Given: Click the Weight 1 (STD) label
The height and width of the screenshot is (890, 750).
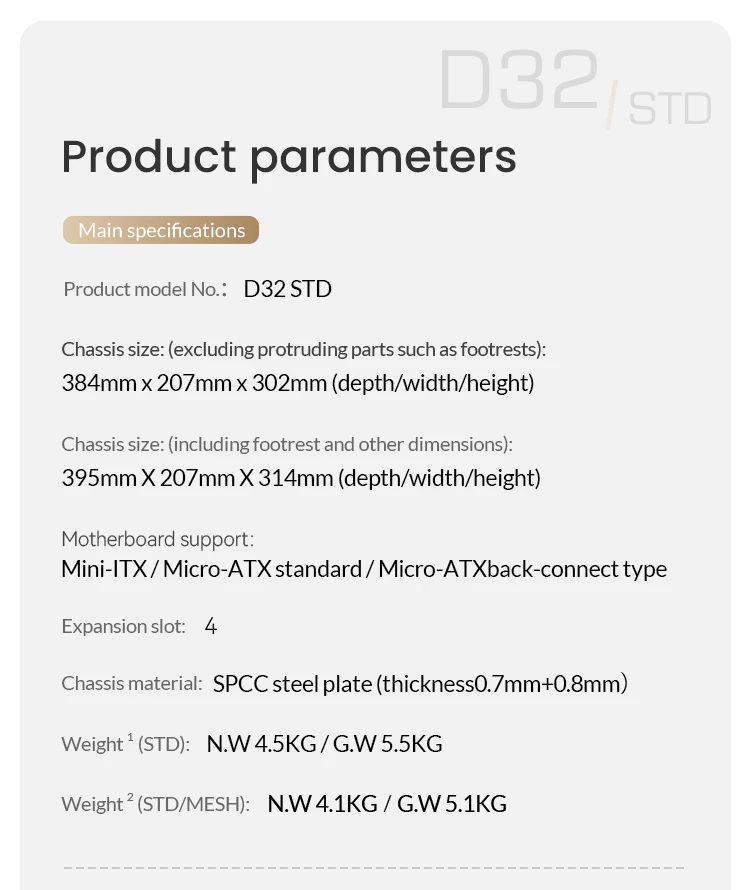Looking at the screenshot, I should coord(125,744).
